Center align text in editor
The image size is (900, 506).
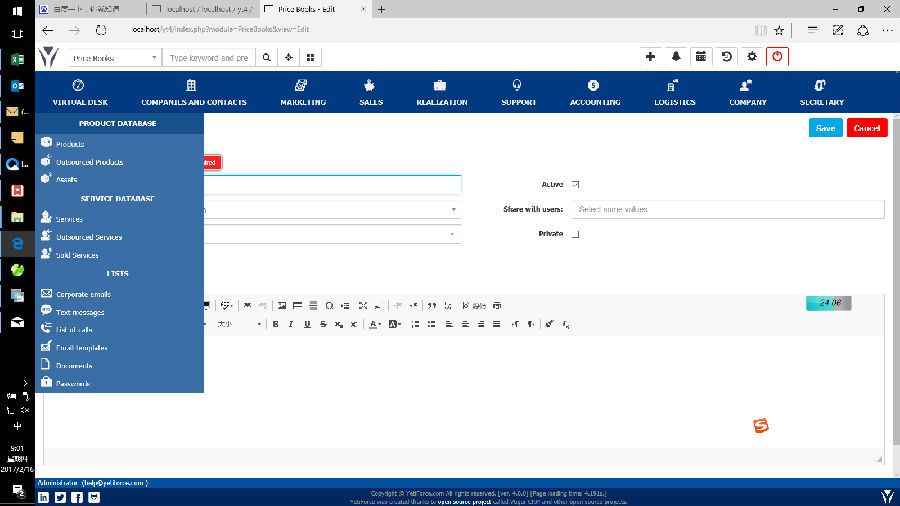point(465,324)
